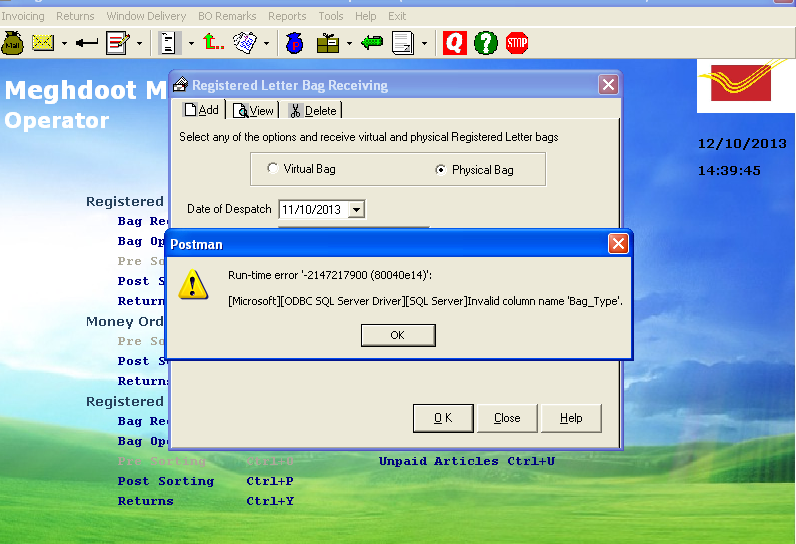Click the 14:39:45 clock text
796x544 pixels.
click(729, 171)
